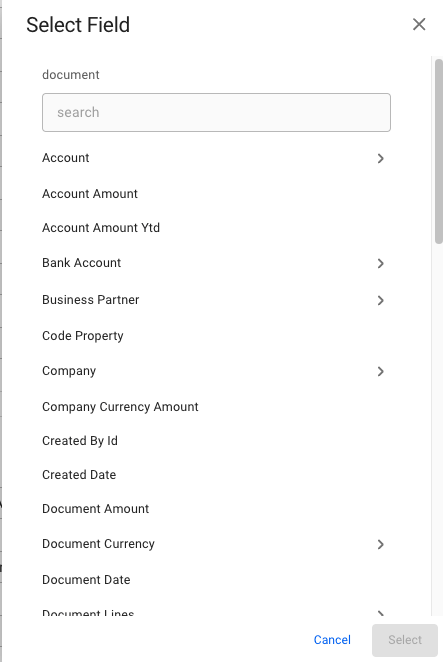Expand the Business Partner chevron

(x=380, y=300)
